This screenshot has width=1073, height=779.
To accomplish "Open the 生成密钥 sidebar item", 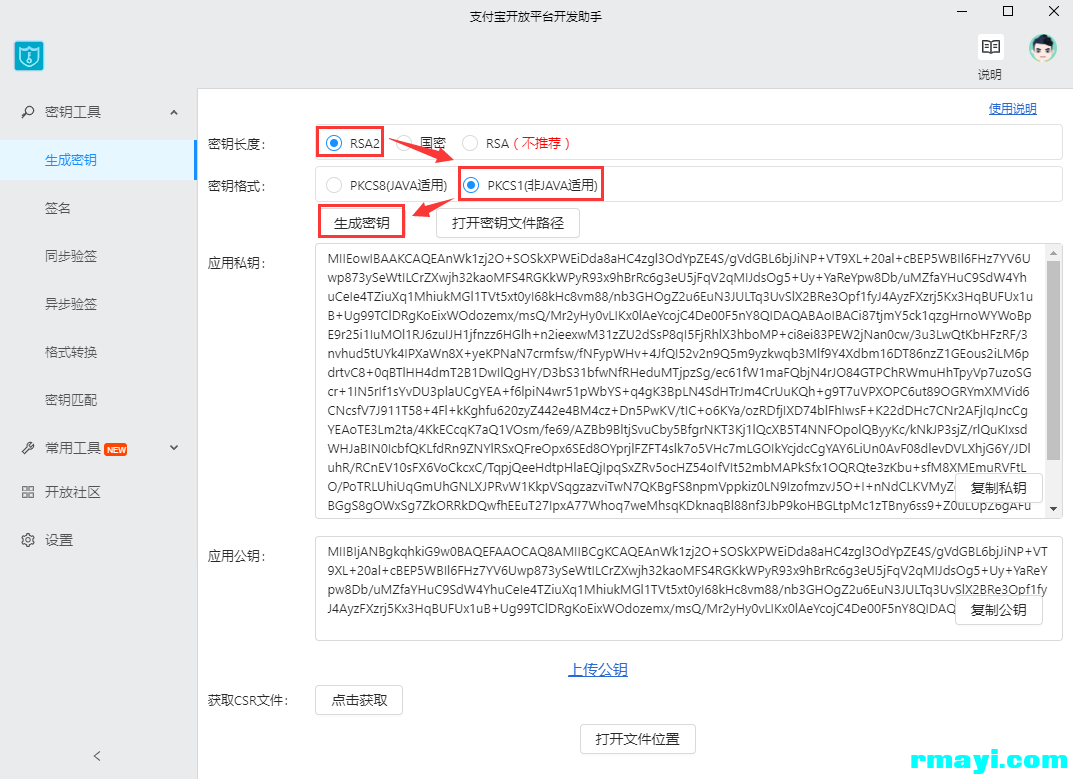I will [x=98, y=160].
